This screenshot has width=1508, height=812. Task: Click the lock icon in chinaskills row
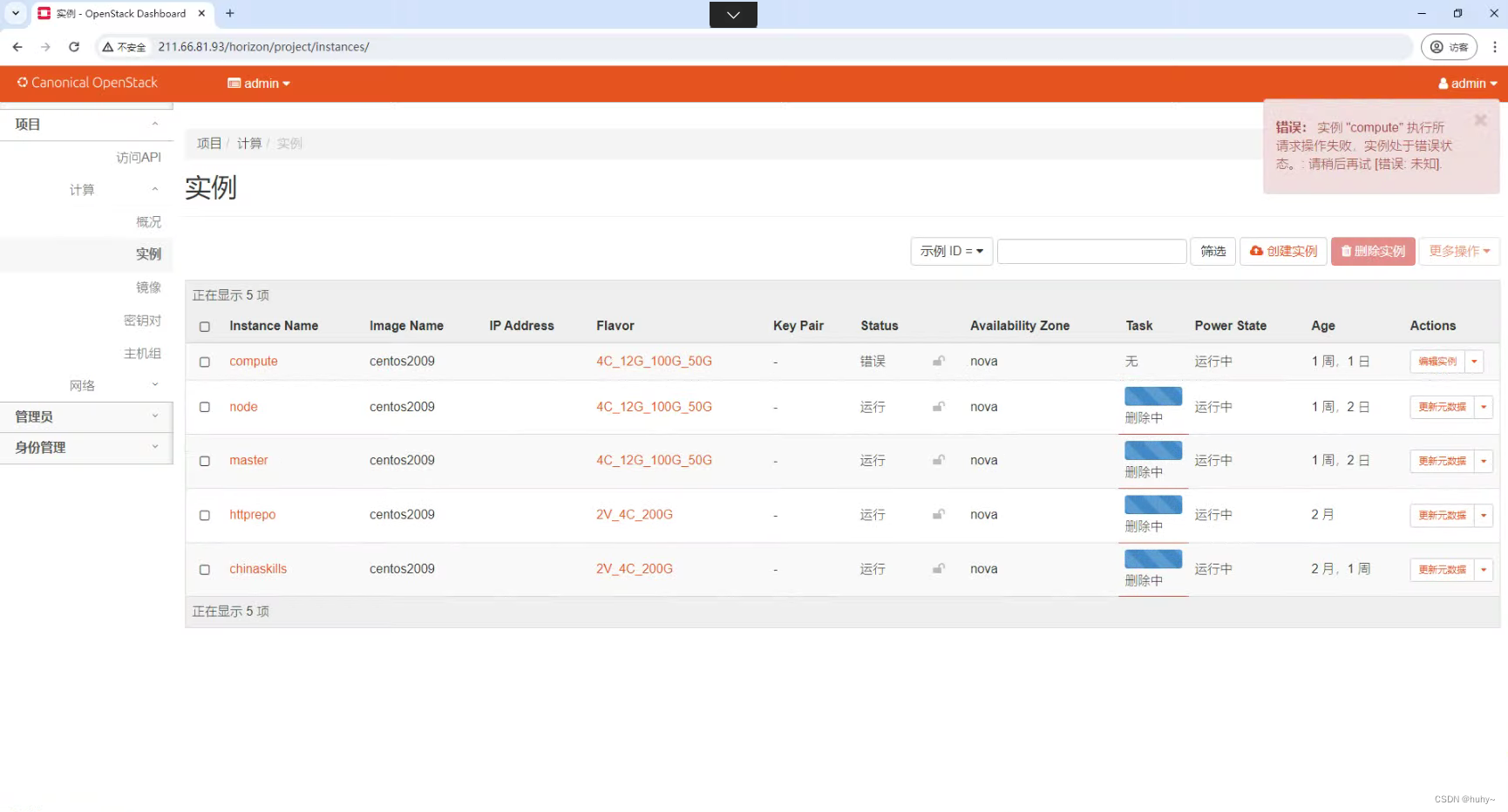click(939, 568)
